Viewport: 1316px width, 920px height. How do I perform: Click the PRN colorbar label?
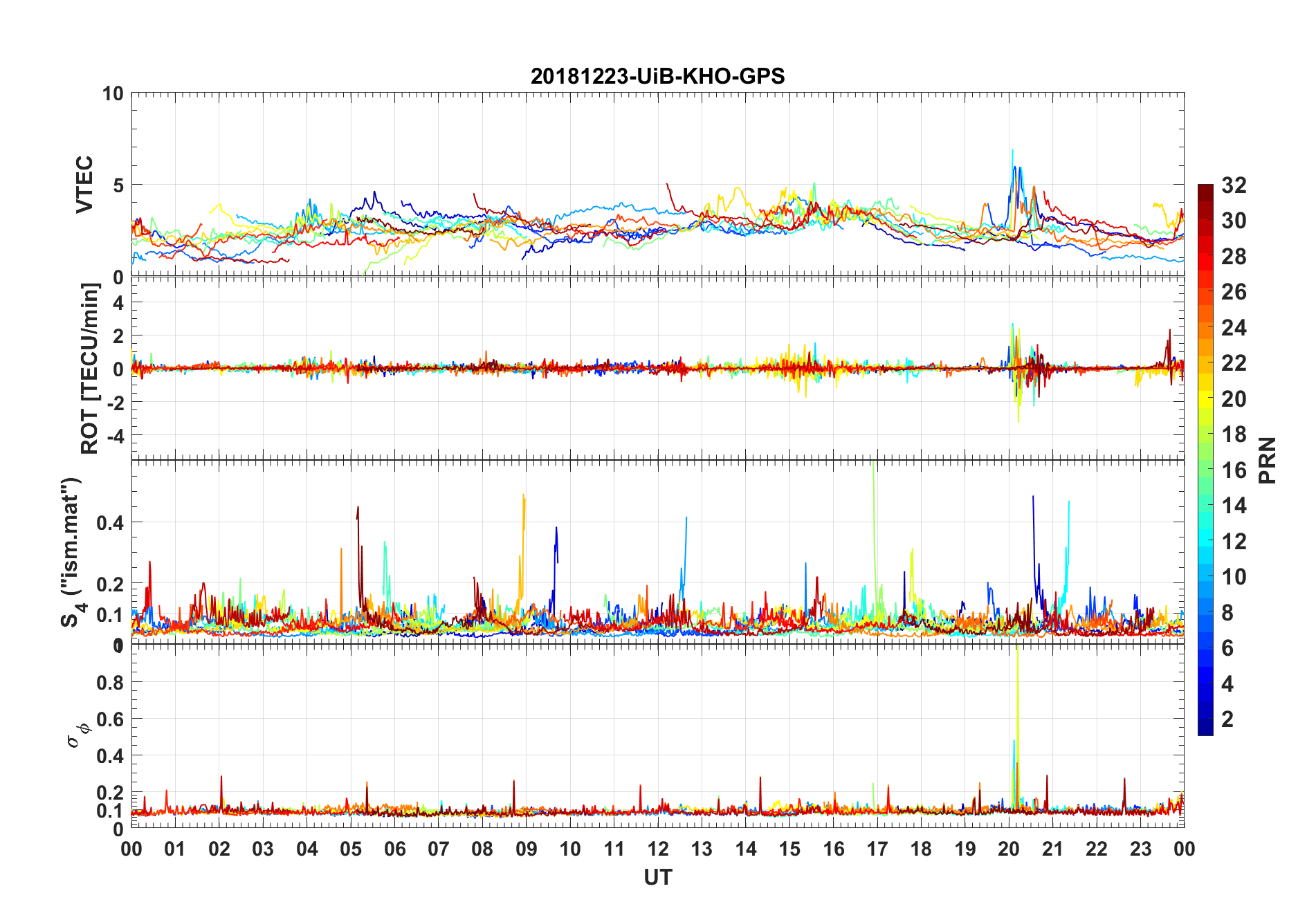click(x=1268, y=460)
